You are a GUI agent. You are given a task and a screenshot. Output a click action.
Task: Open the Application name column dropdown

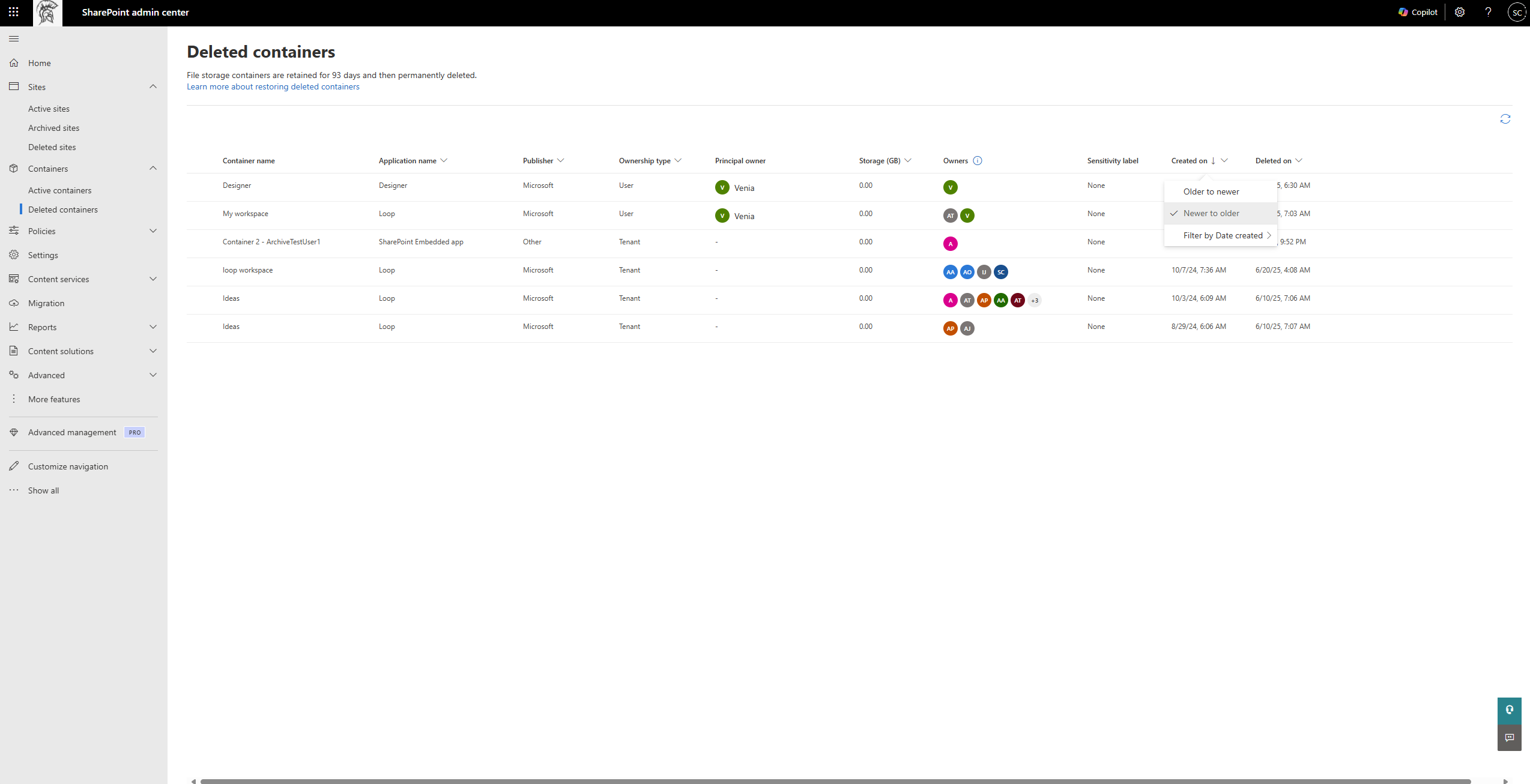[444, 160]
